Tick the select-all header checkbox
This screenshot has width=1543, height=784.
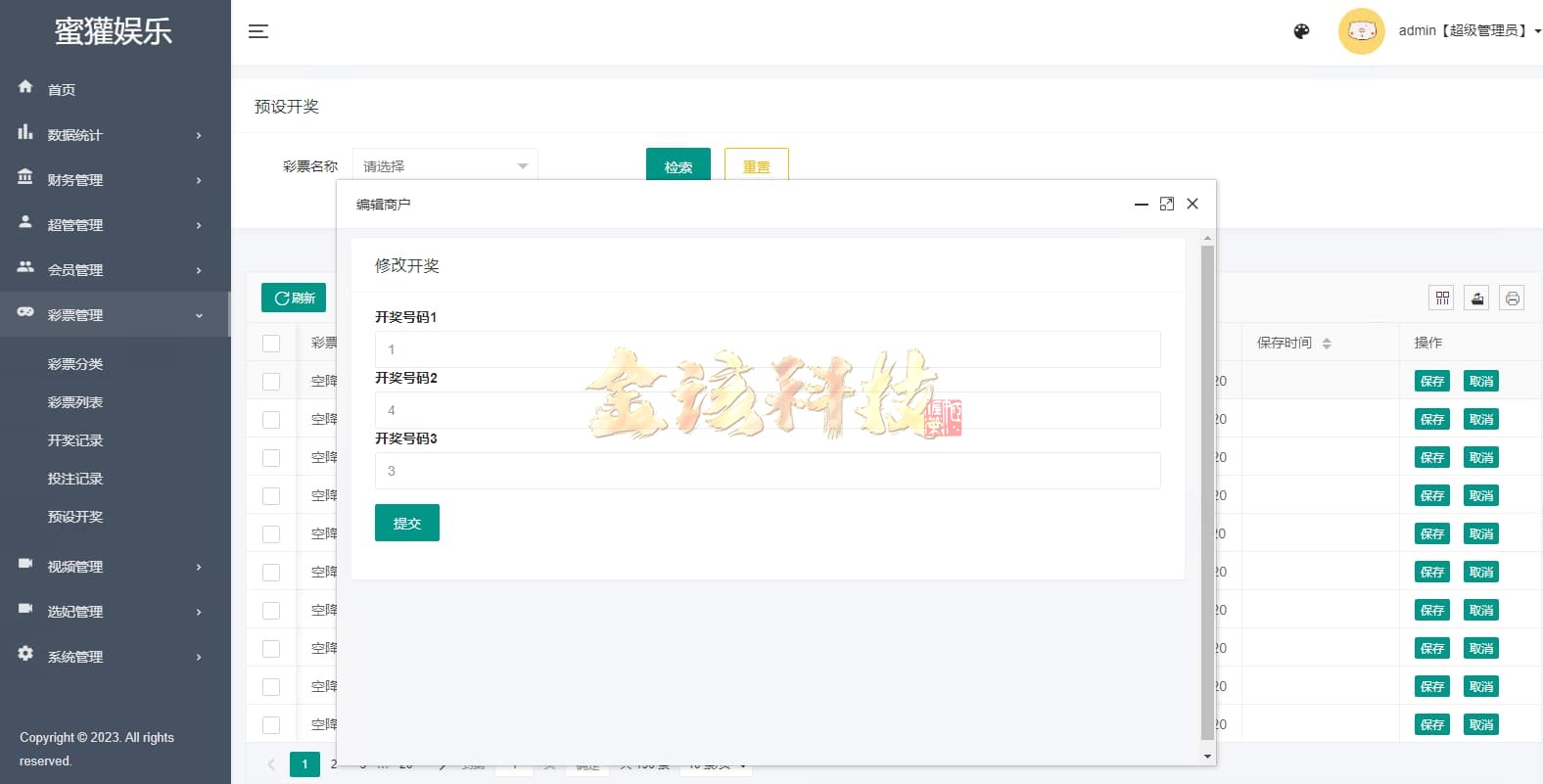click(x=271, y=344)
